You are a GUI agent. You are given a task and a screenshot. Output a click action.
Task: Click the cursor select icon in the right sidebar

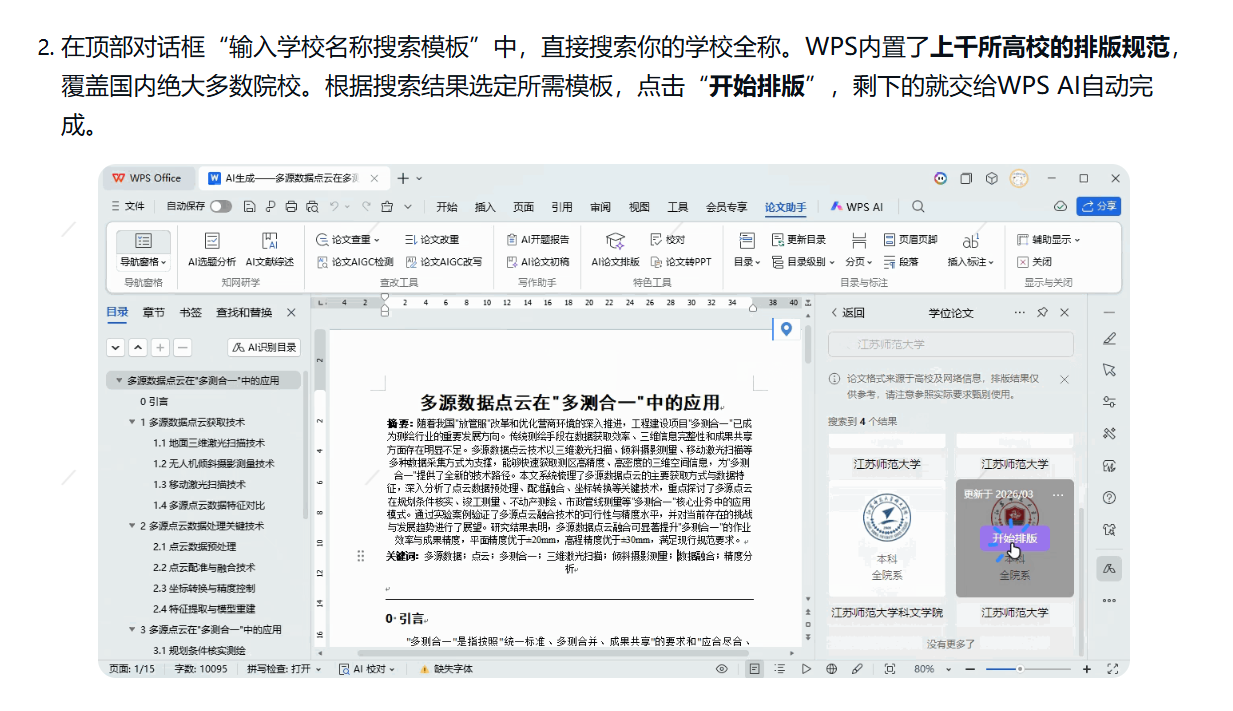coord(1109,370)
